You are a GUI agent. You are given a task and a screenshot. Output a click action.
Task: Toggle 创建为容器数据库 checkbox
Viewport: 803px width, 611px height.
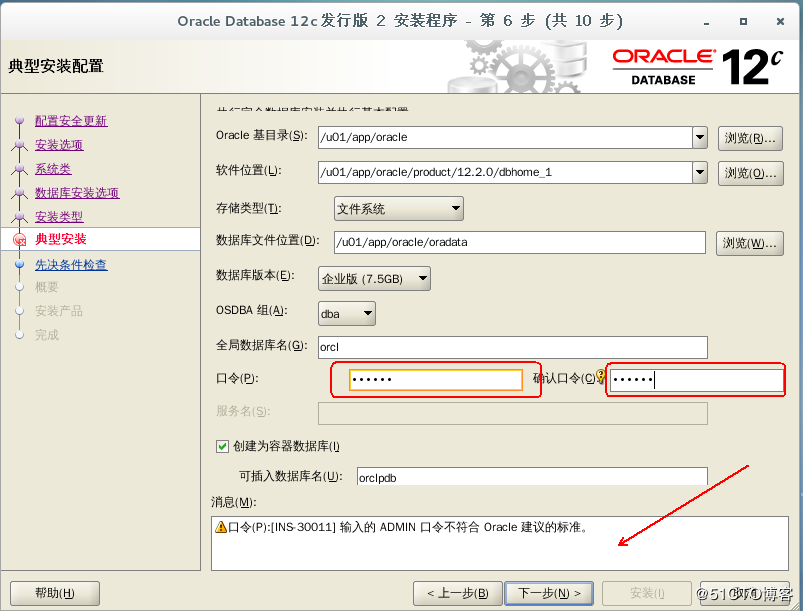coord(222,447)
